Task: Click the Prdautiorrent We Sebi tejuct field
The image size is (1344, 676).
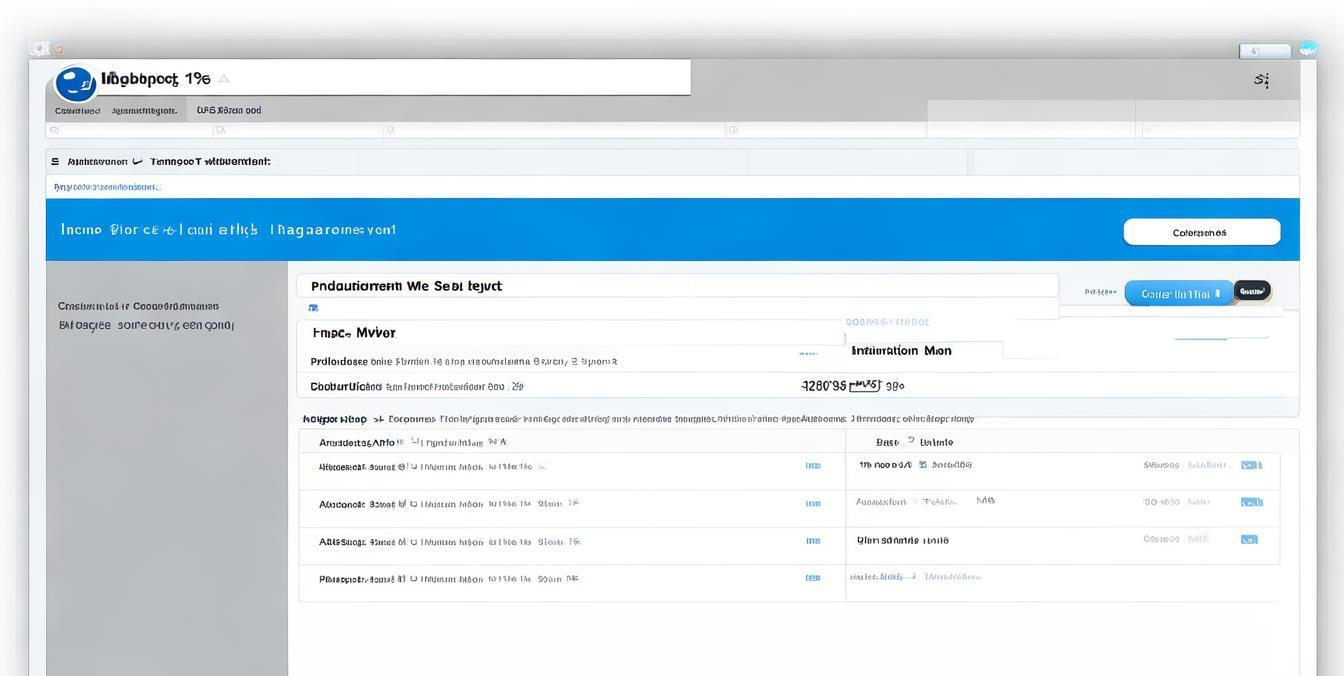Action: tap(677, 286)
